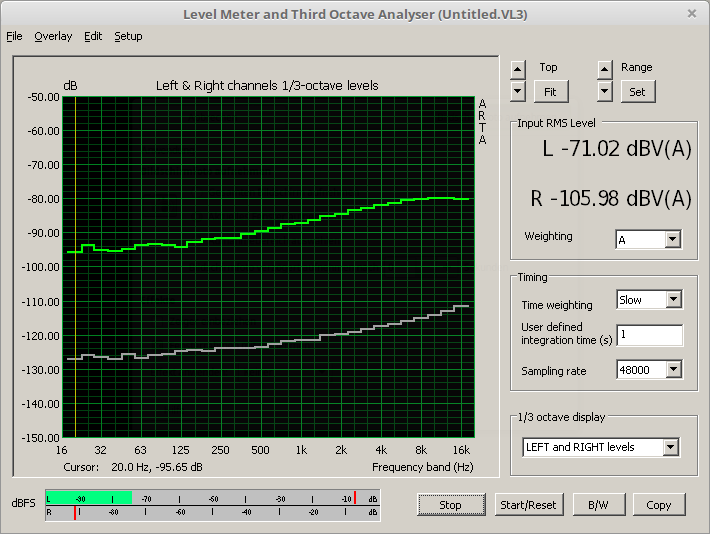Image resolution: width=710 pixels, height=534 pixels.
Task: Copy the graph with Copy button
Action: point(658,505)
